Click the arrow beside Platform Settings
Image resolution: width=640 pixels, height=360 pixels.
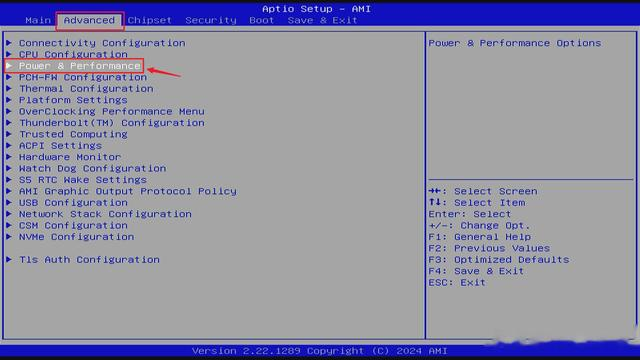click(x=9, y=100)
